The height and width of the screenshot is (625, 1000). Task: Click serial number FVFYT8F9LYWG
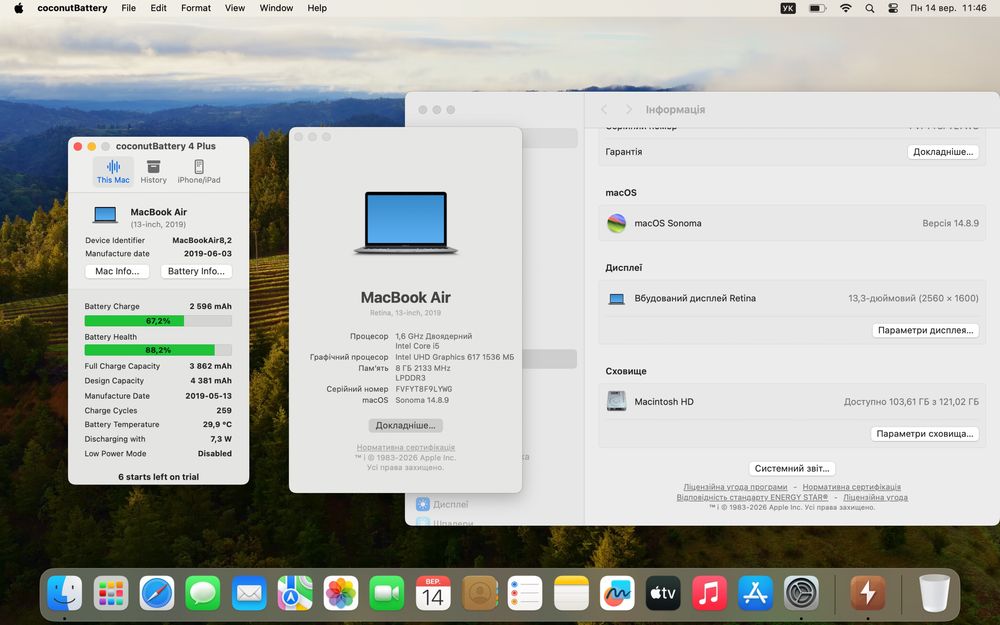tap(423, 389)
